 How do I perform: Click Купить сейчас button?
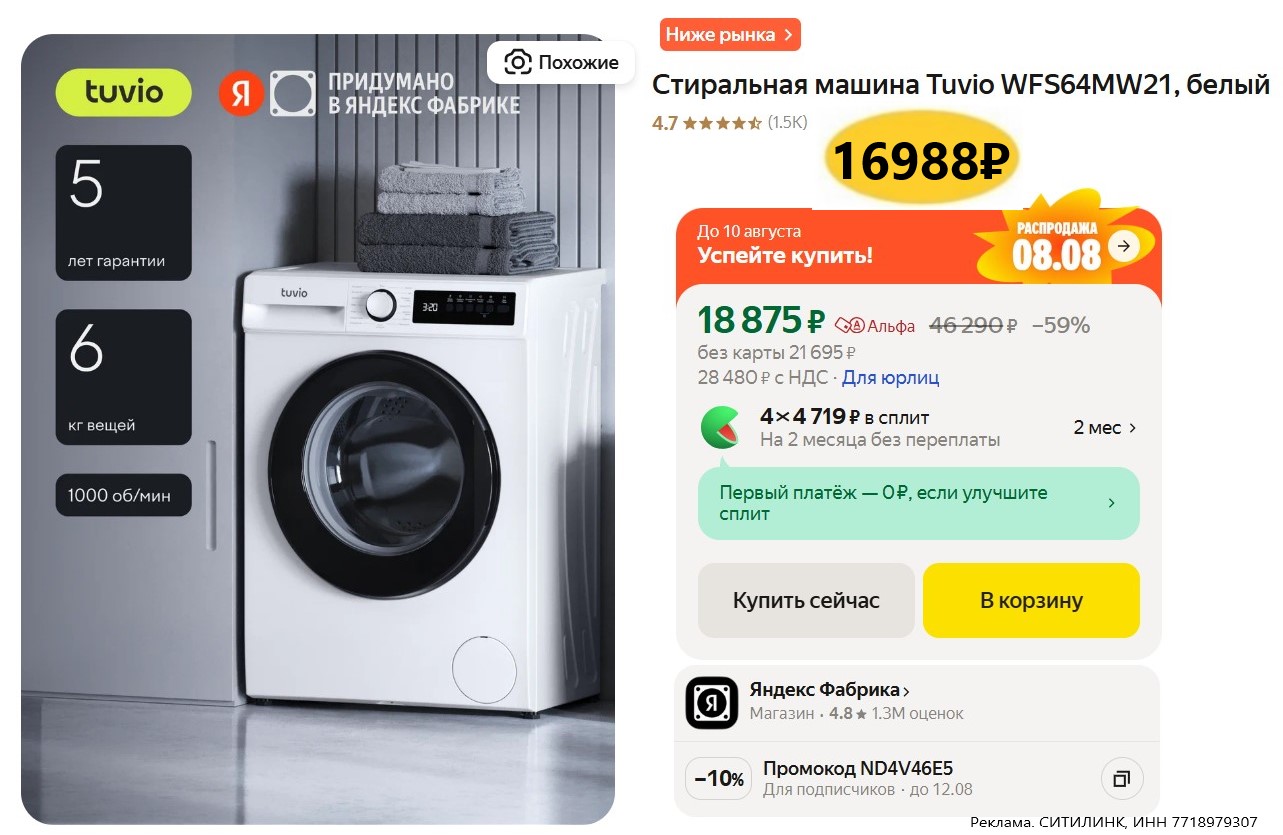806,600
